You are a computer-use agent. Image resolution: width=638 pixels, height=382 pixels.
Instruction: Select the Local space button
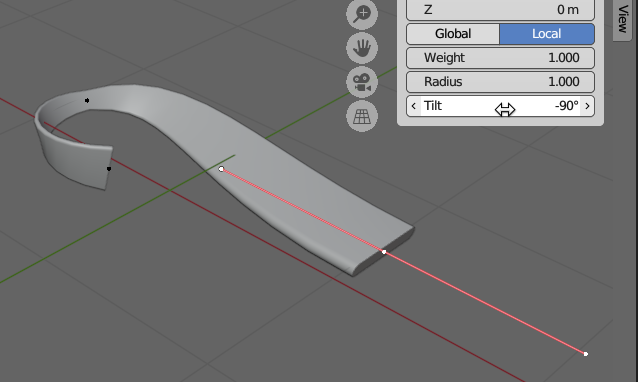click(x=547, y=34)
